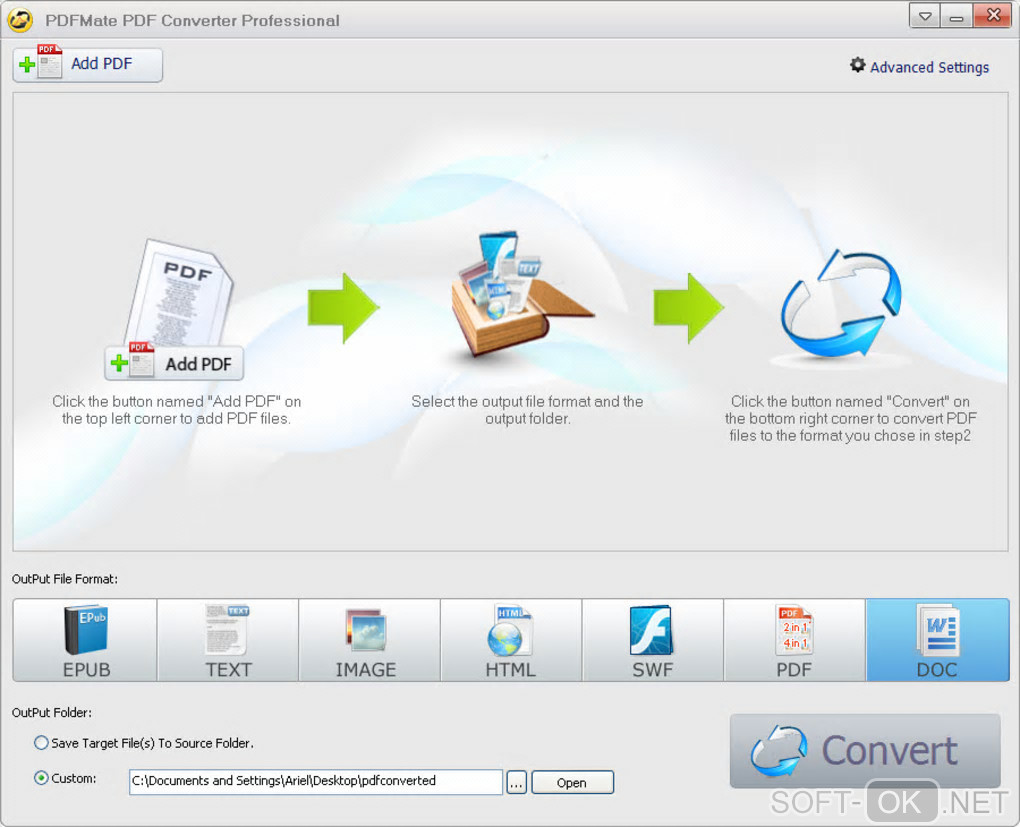The height and width of the screenshot is (827, 1020).
Task: Click the Advanced Settings gear icon
Action: pos(858,65)
